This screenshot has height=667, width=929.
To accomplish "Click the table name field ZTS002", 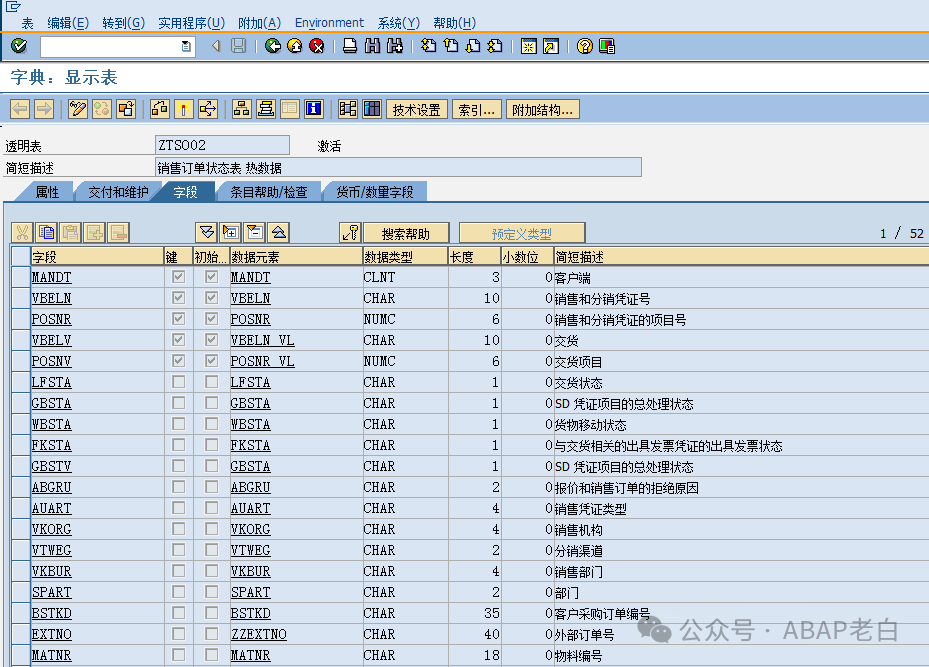I will point(222,145).
